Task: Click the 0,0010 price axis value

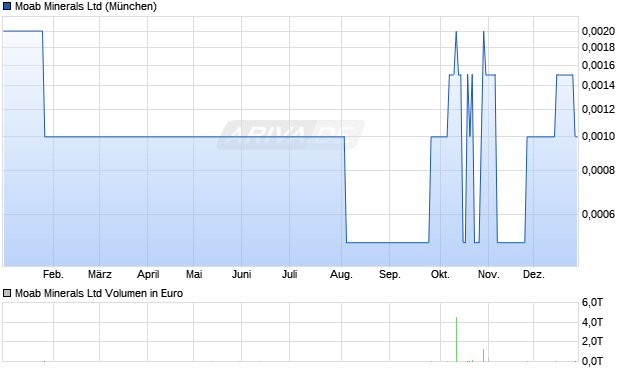Action: [x=598, y=136]
